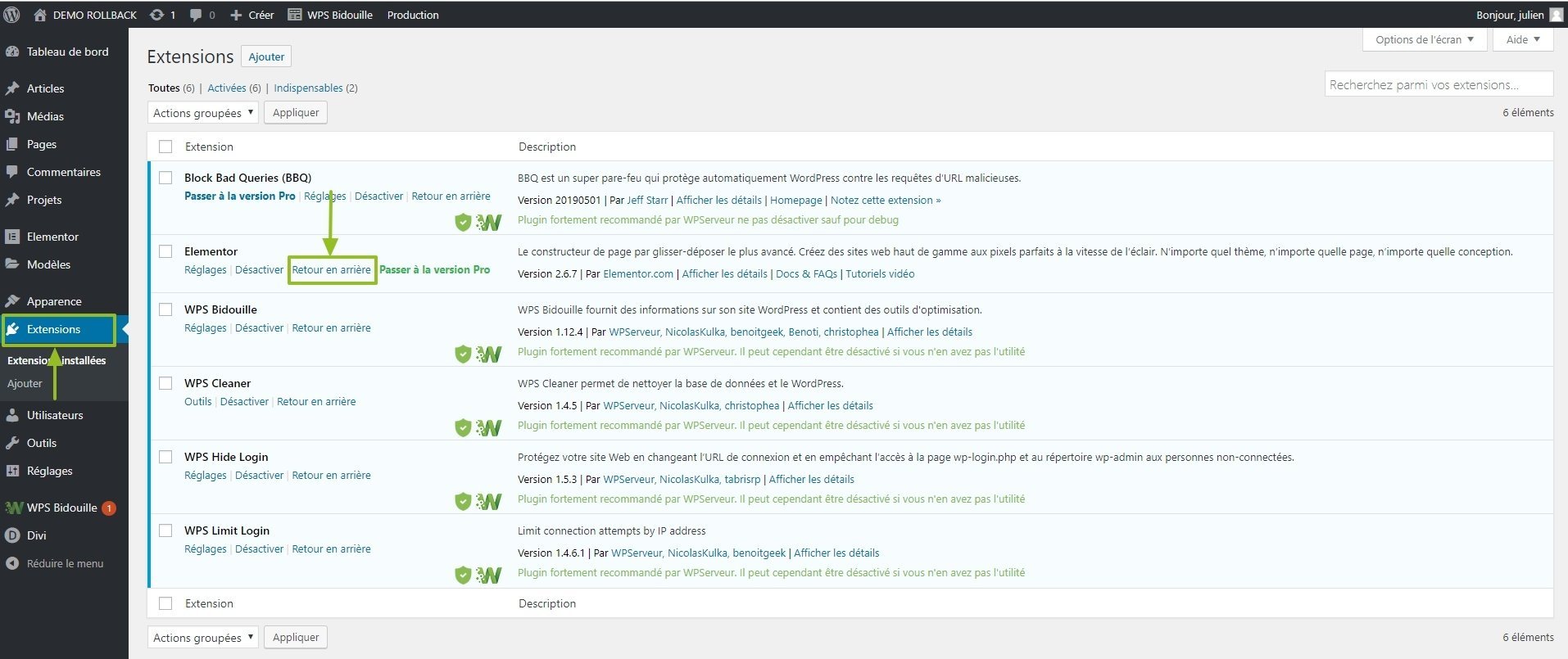Viewport: 1568px width, 659px height.
Task: Open the updates indicator showing 1
Action: tap(163, 15)
